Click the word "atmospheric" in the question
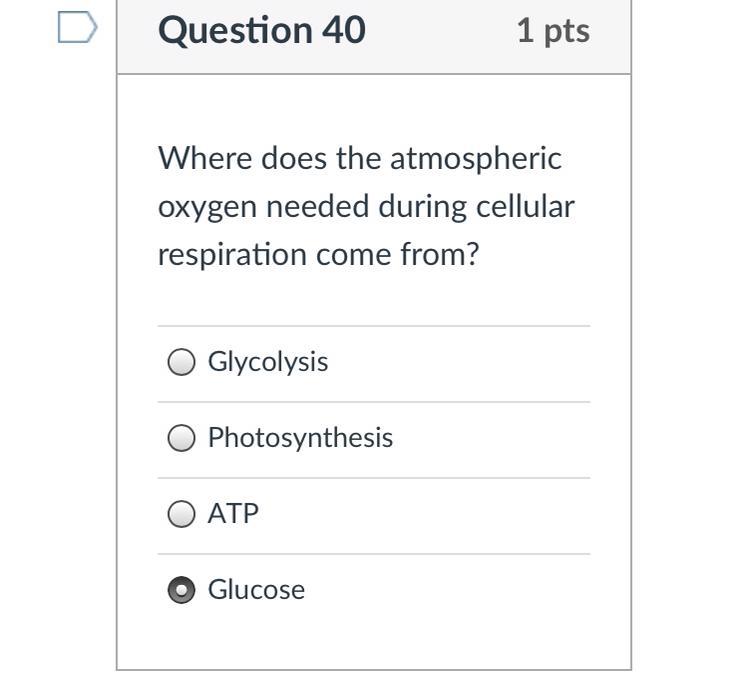Viewport: 748px width, 680px height. point(476,158)
